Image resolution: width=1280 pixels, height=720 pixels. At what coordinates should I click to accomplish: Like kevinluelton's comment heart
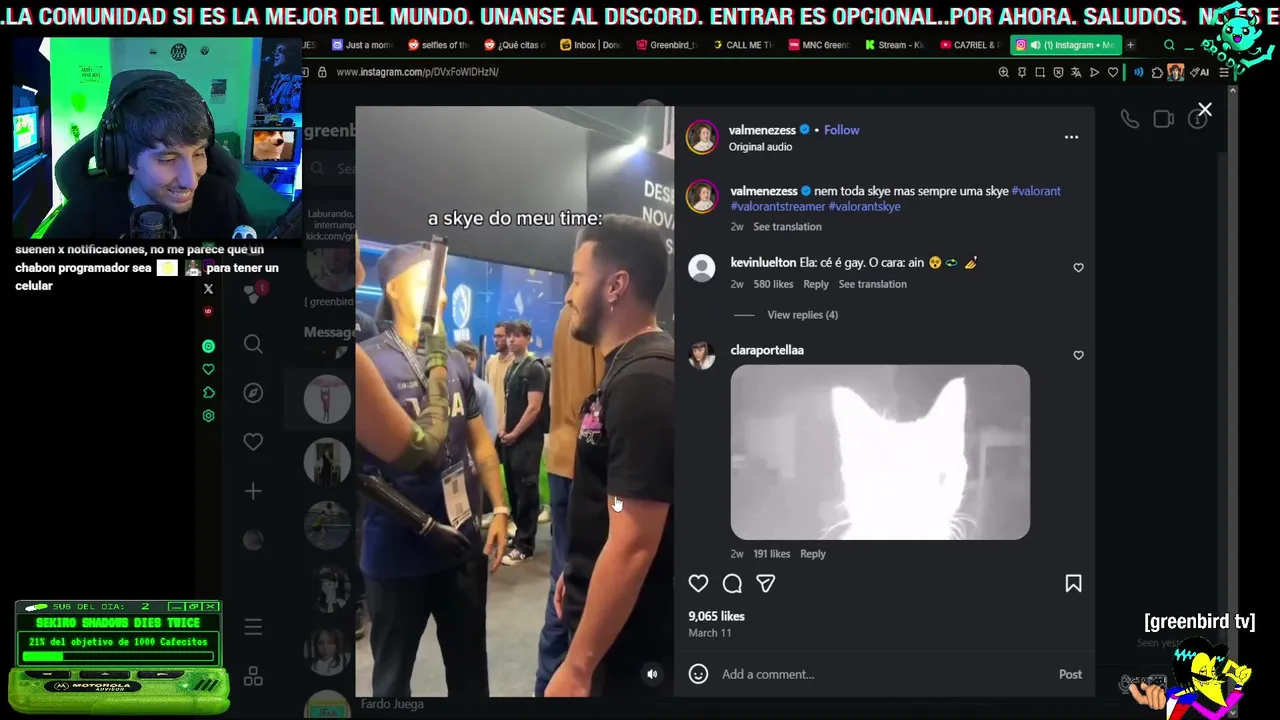pyautogui.click(x=1078, y=268)
